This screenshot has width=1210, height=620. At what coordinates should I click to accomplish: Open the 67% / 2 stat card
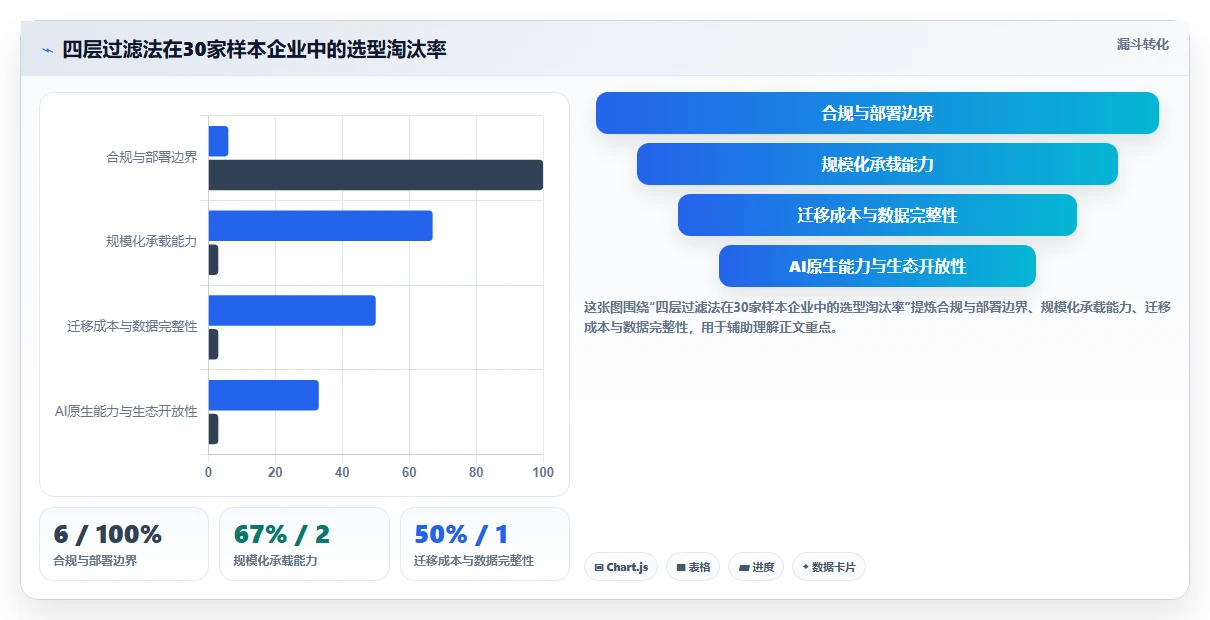[x=304, y=544]
